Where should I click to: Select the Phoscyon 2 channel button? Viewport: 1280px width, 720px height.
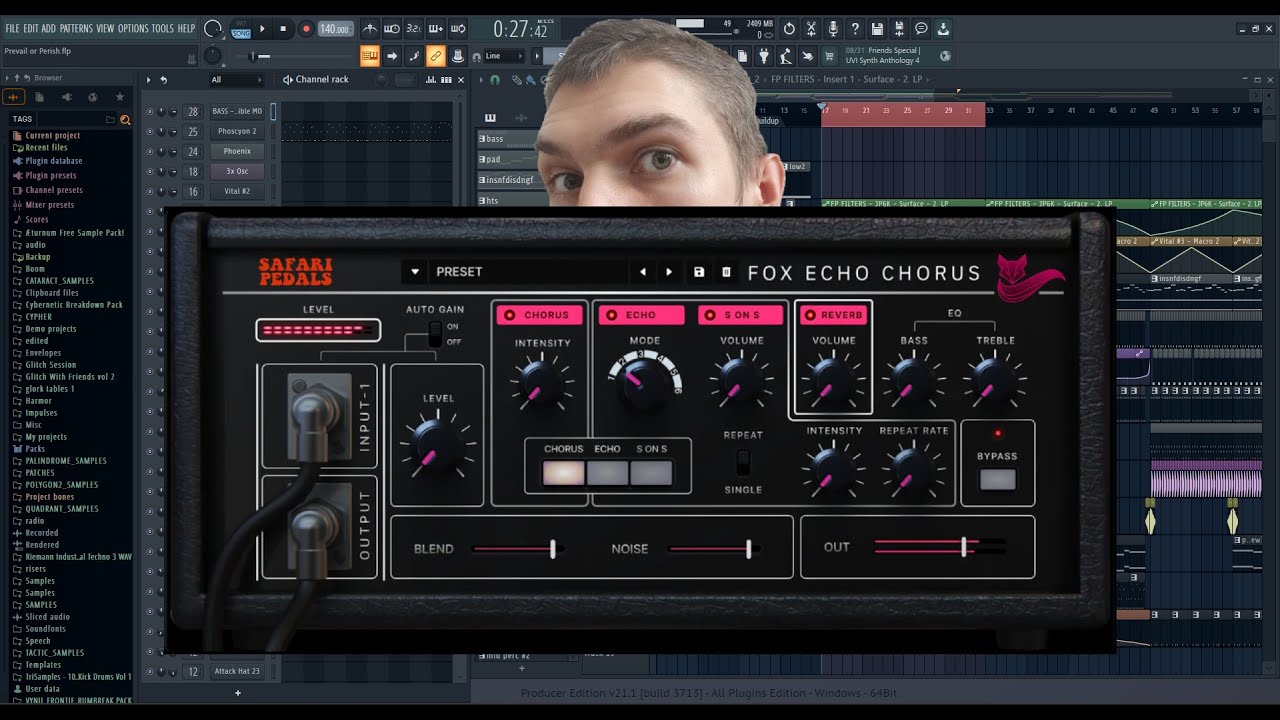click(237, 131)
